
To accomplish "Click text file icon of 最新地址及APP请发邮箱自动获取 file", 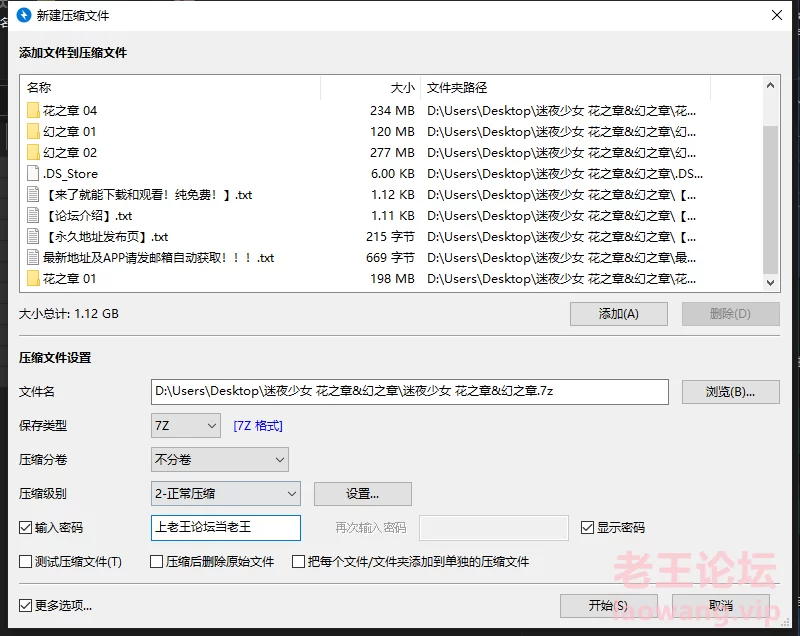I will [33, 258].
